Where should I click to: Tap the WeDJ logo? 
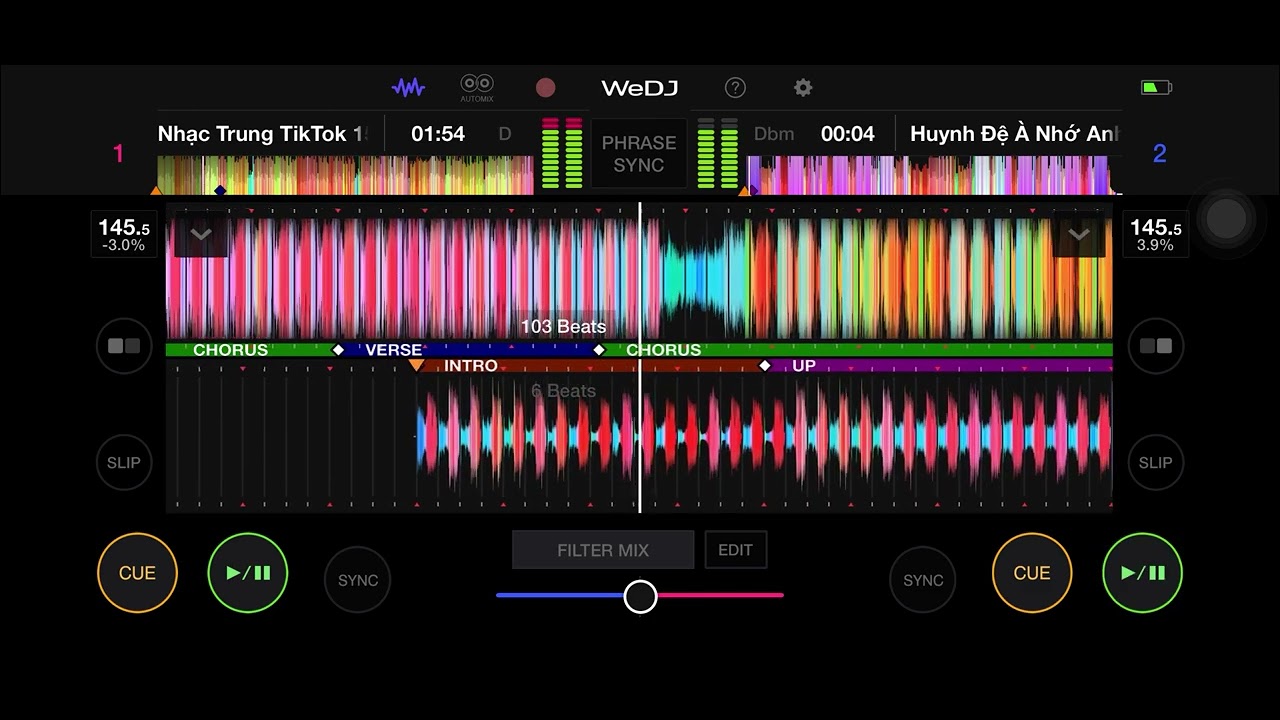click(640, 88)
